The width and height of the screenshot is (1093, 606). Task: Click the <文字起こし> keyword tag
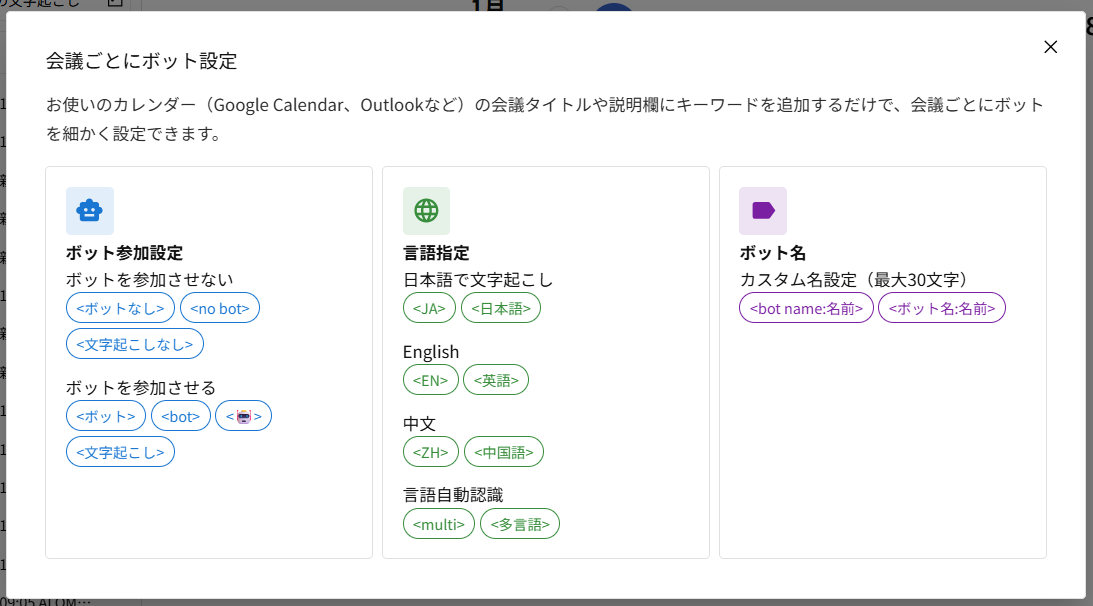click(x=120, y=451)
